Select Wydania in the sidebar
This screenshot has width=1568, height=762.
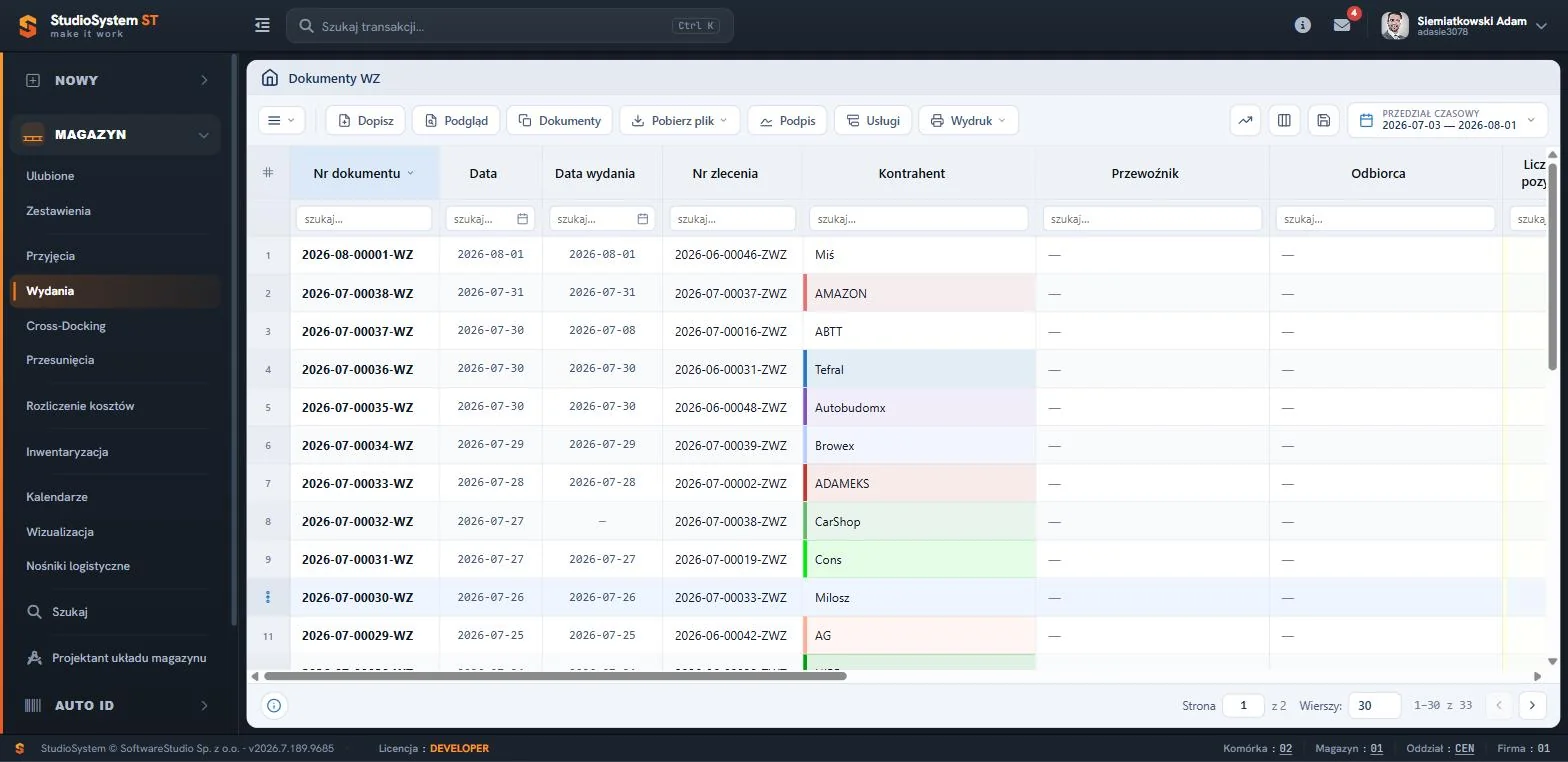pyautogui.click(x=116, y=291)
